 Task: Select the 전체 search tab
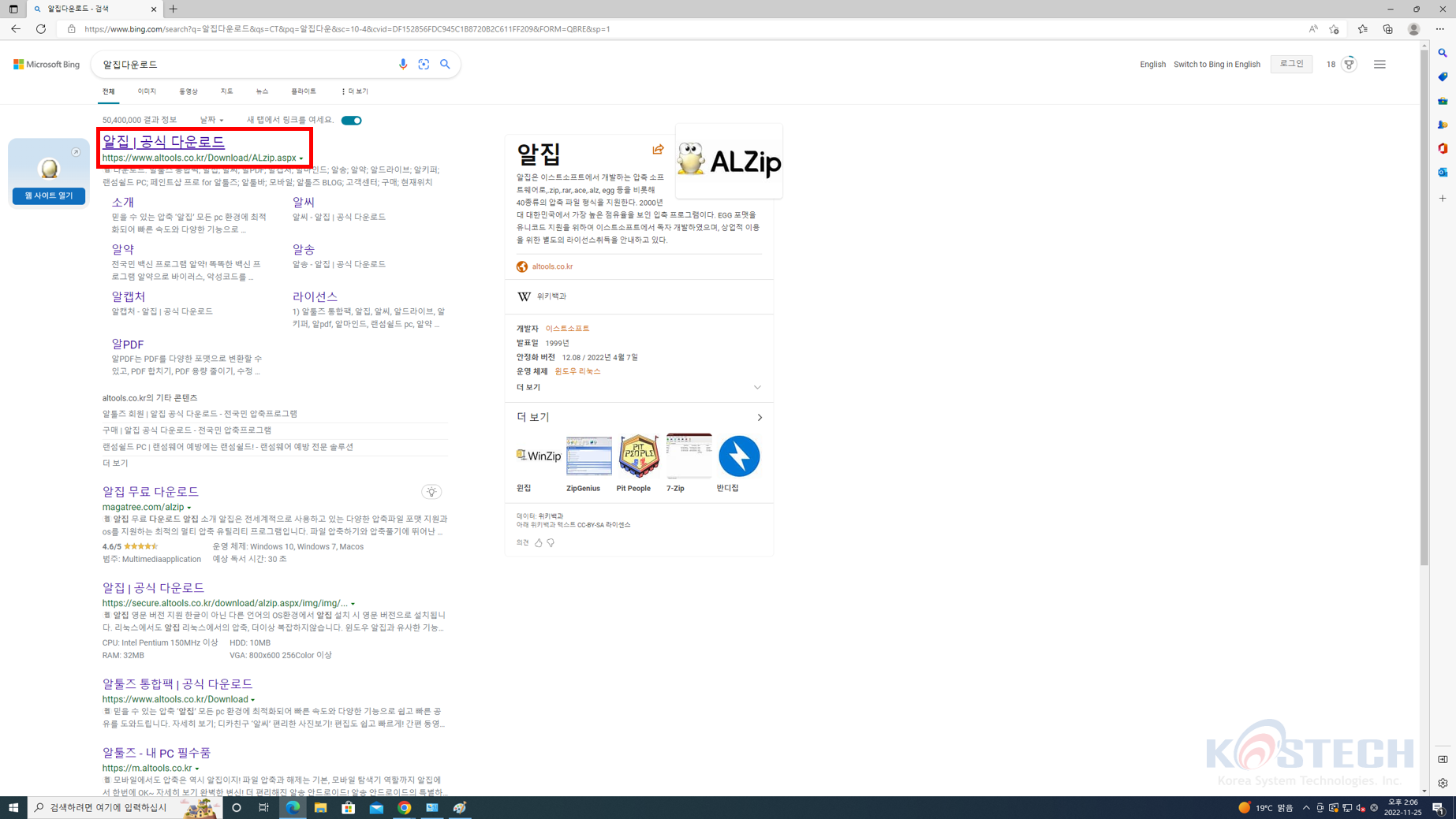tap(109, 91)
